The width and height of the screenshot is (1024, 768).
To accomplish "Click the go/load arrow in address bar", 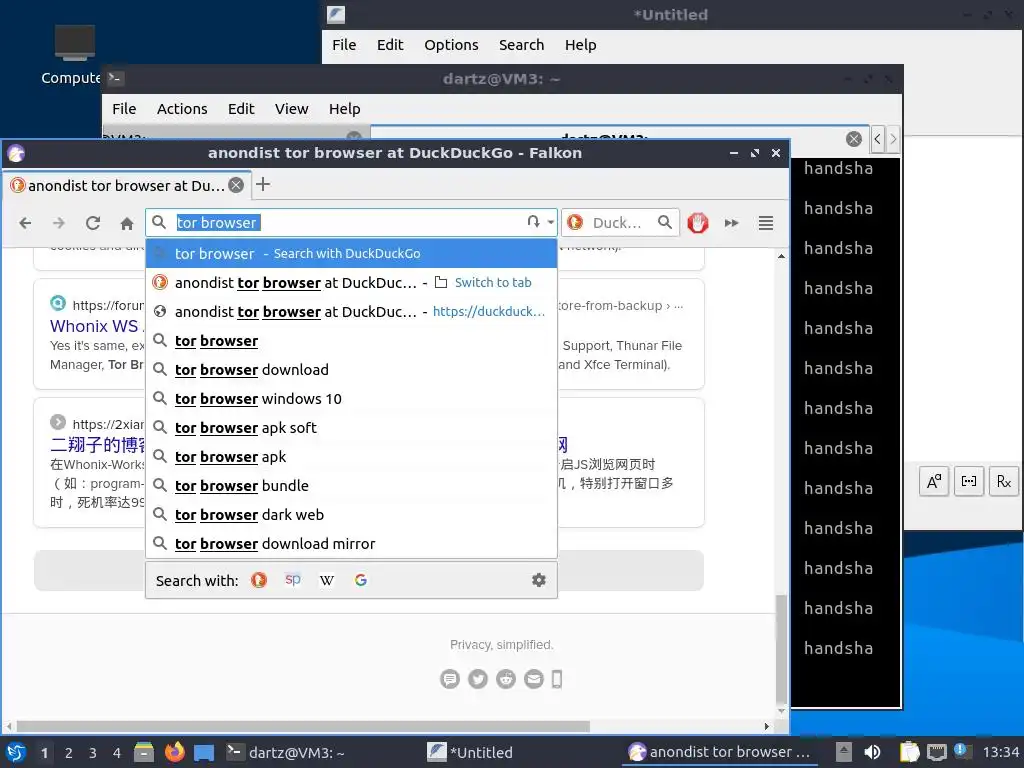I will coord(534,222).
